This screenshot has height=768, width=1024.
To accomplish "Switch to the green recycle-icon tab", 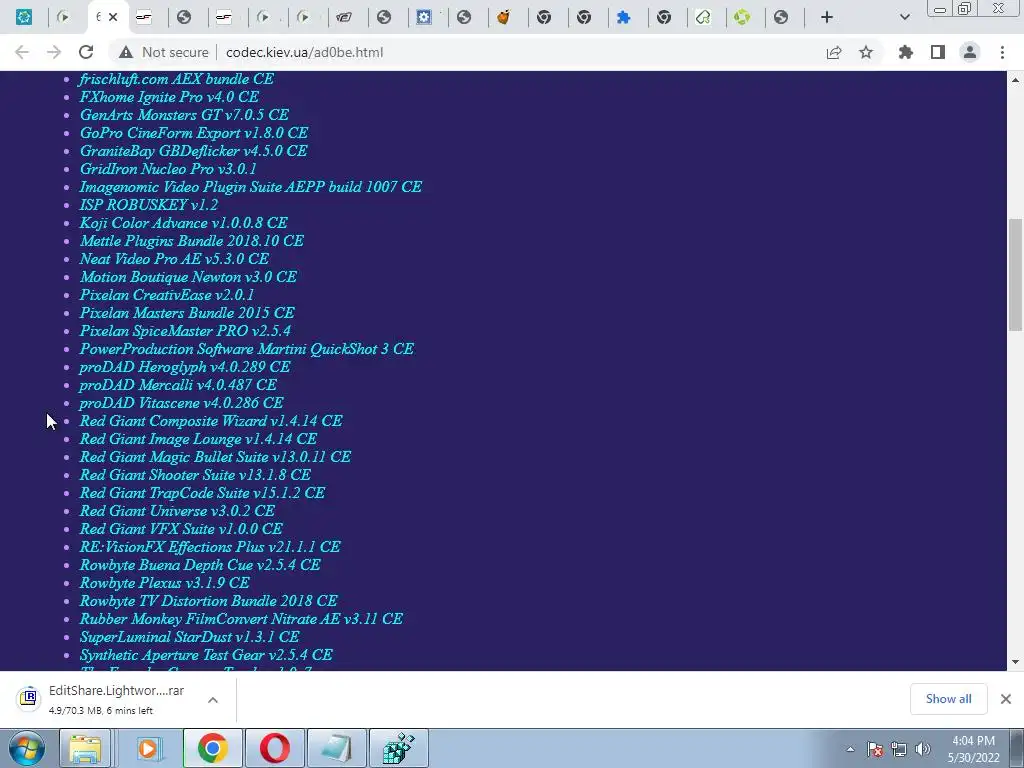I will (x=743, y=17).
